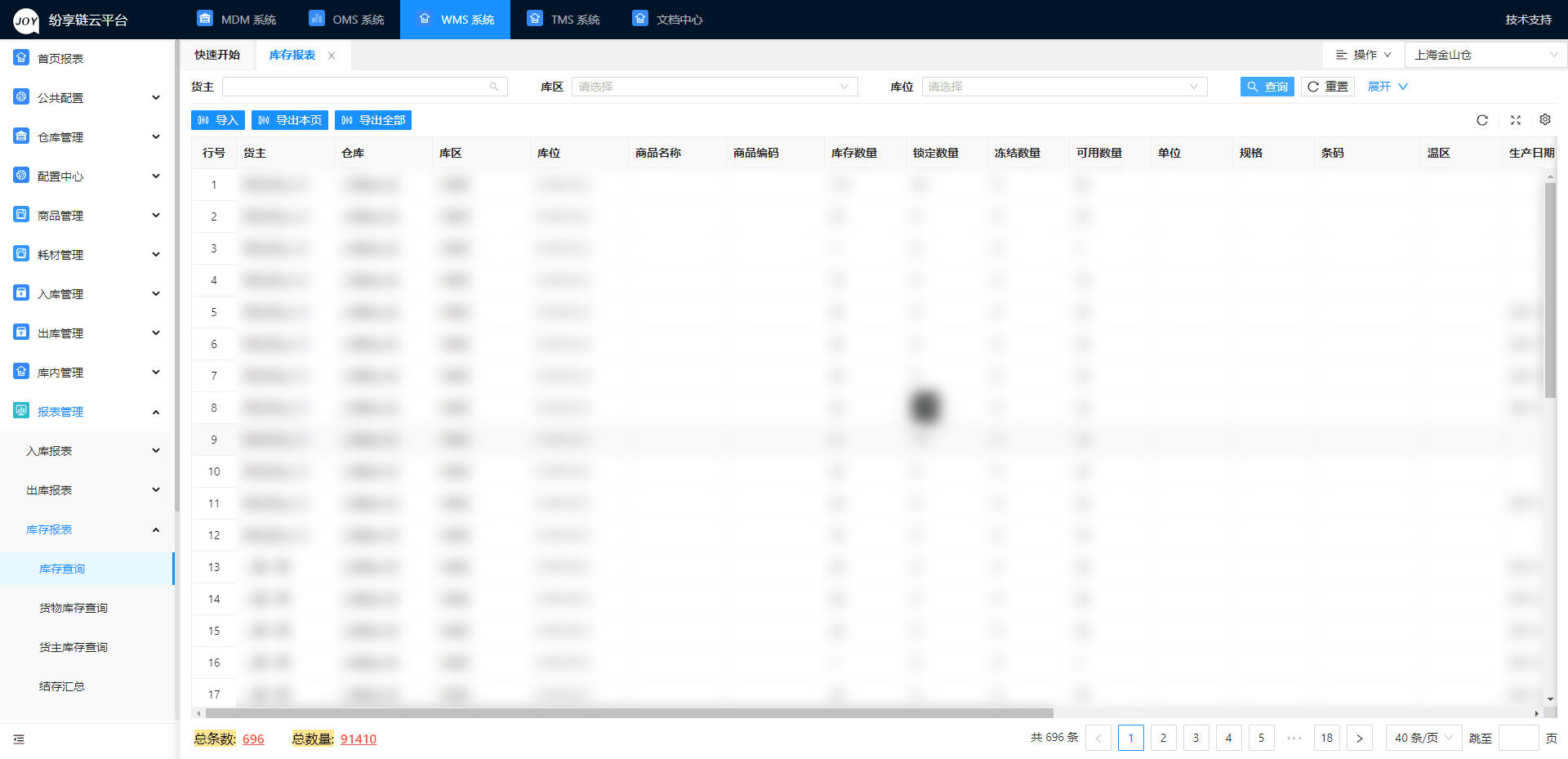Expand the 公共配置 menu chevron
The image size is (1568, 759).
pos(156,97)
